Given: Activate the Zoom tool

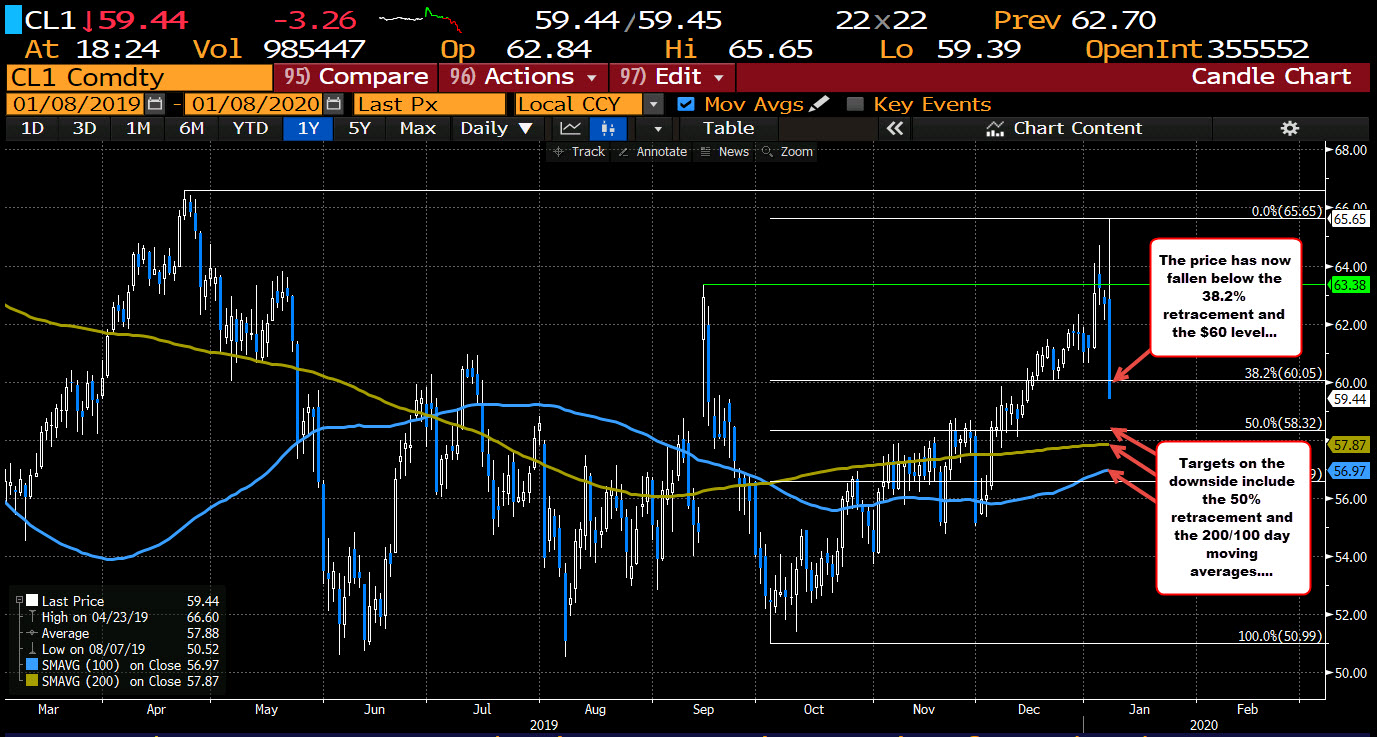Looking at the screenshot, I should 787,152.
